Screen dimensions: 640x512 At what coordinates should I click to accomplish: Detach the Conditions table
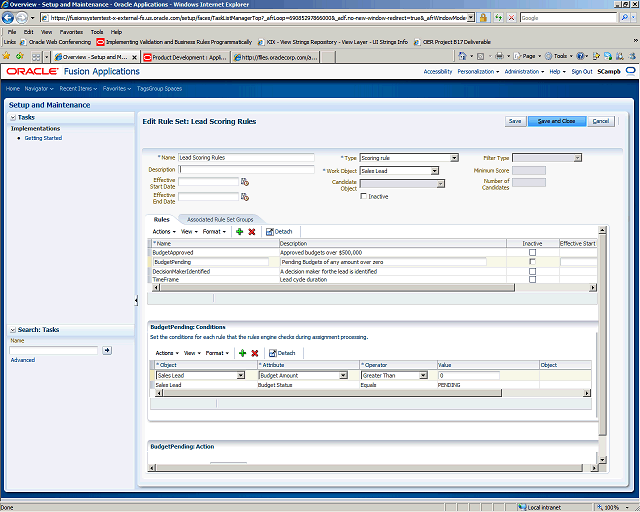point(282,353)
